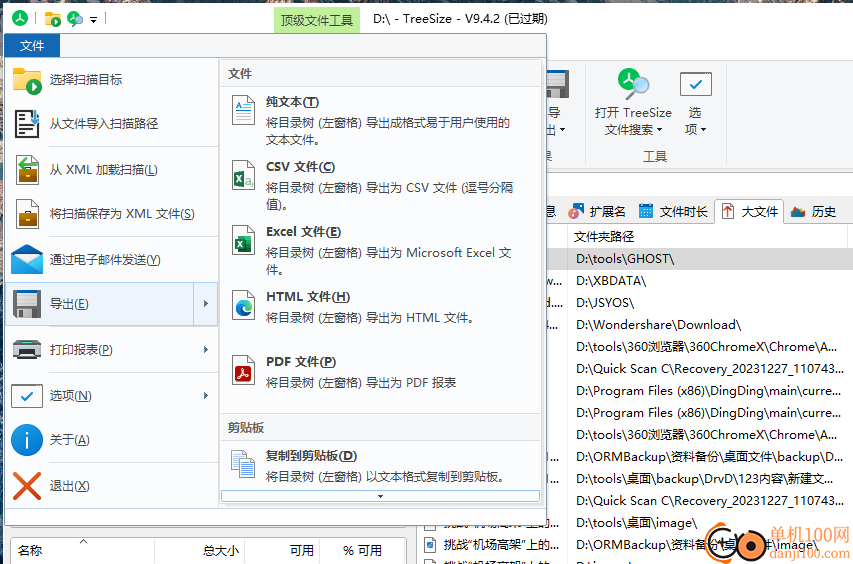Click the PDF Acrobat icon

[x=243, y=370]
